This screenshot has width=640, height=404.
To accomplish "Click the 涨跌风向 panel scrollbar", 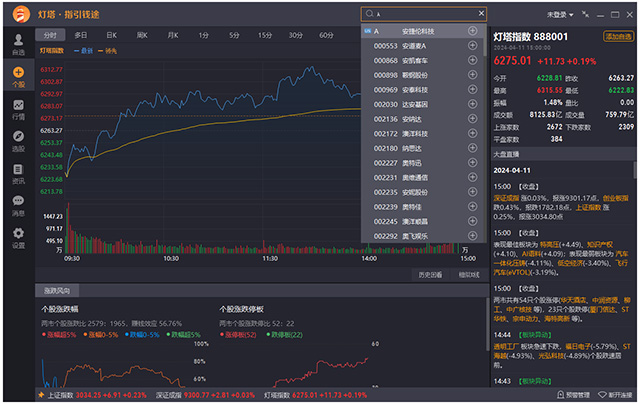I will coord(487,324).
